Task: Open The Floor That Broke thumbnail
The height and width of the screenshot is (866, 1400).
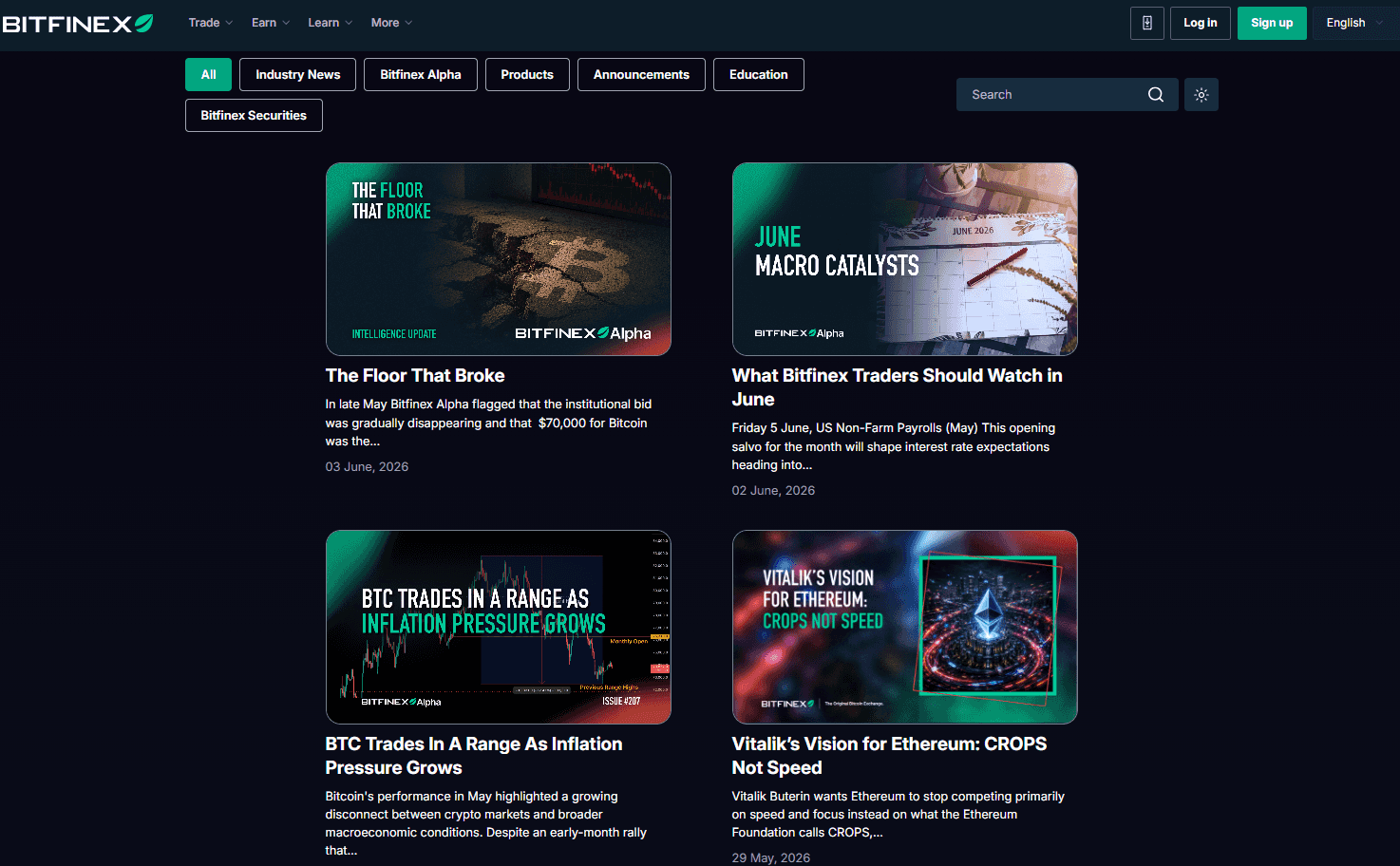Action: [499, 259]
